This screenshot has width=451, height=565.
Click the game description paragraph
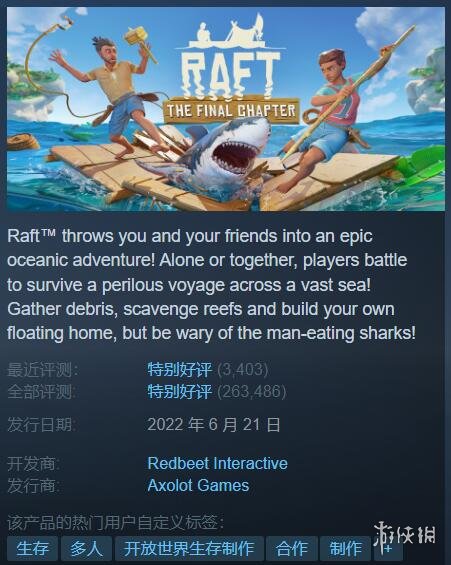click(211, 285)
